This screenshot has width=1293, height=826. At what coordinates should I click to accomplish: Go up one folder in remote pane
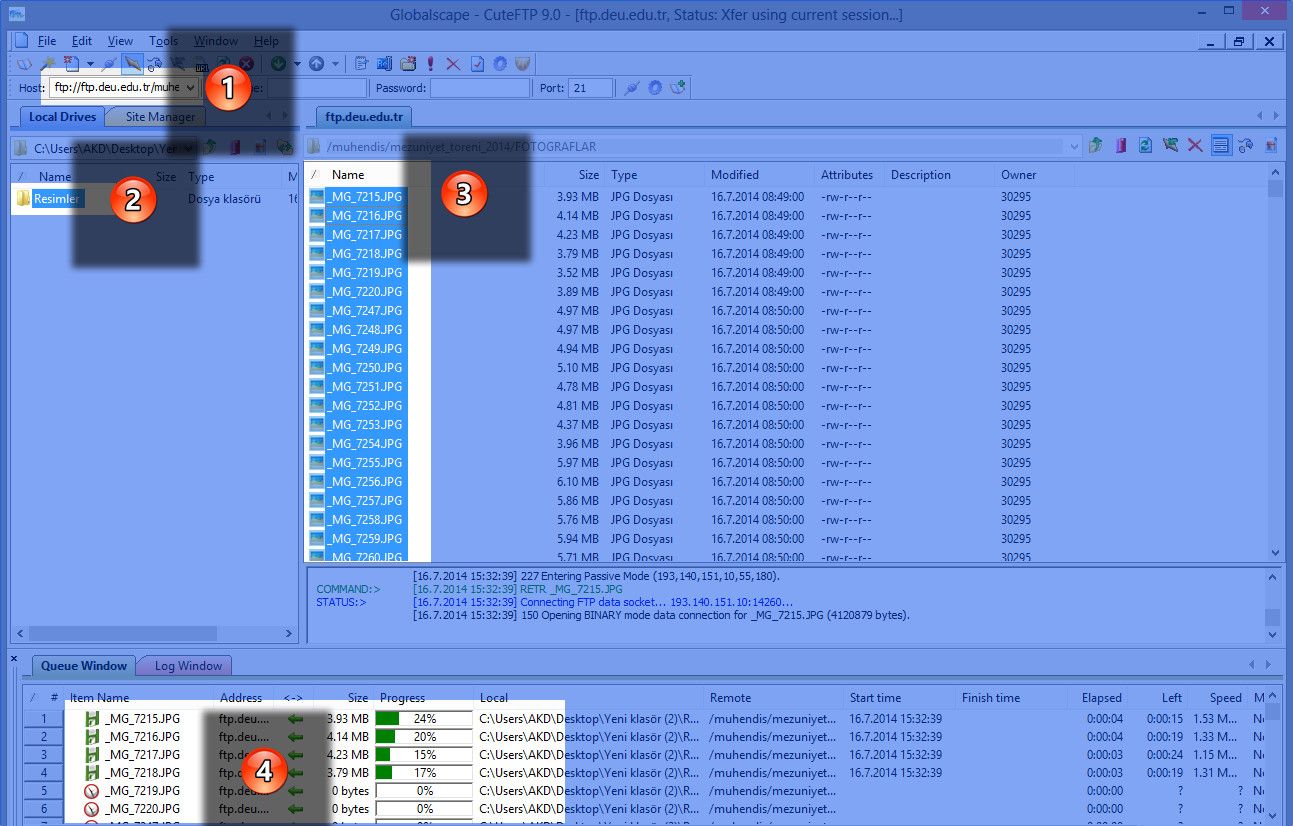(1096, 146)
